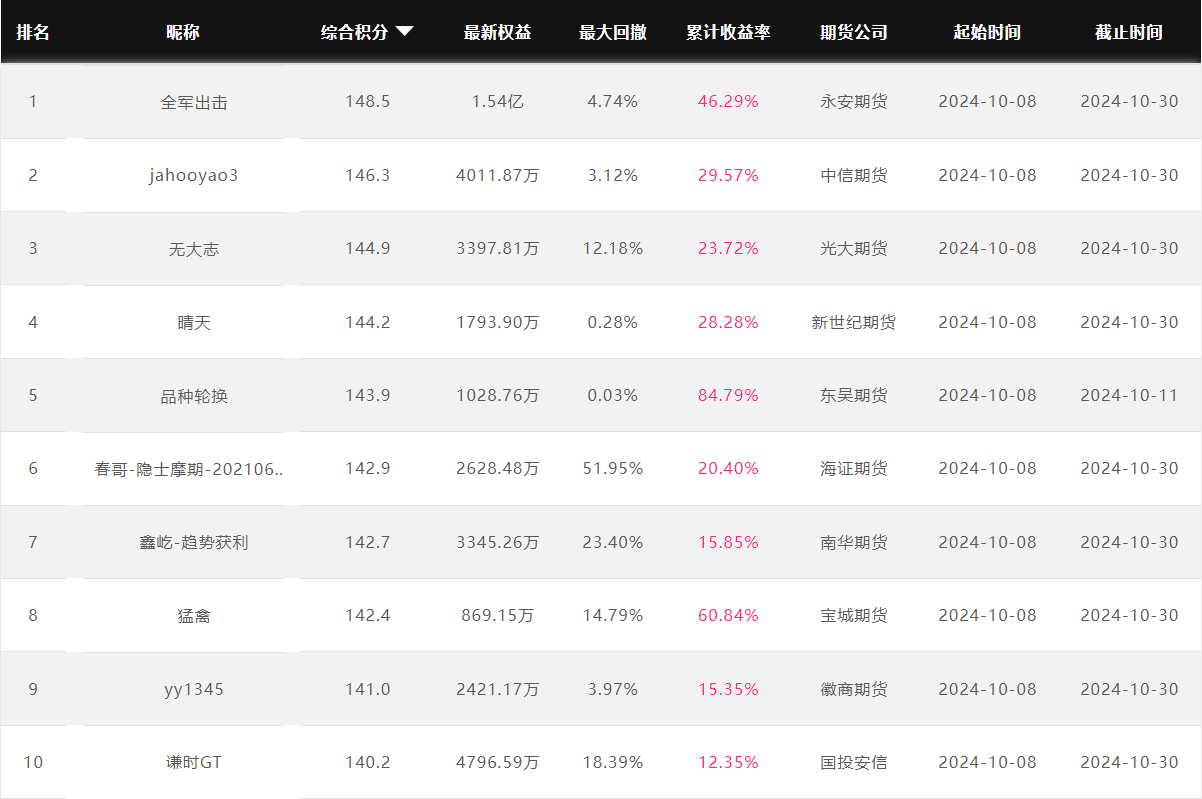Click the 15.35% cumulative return value
The image size is (1202, 799).
(728, 689)
